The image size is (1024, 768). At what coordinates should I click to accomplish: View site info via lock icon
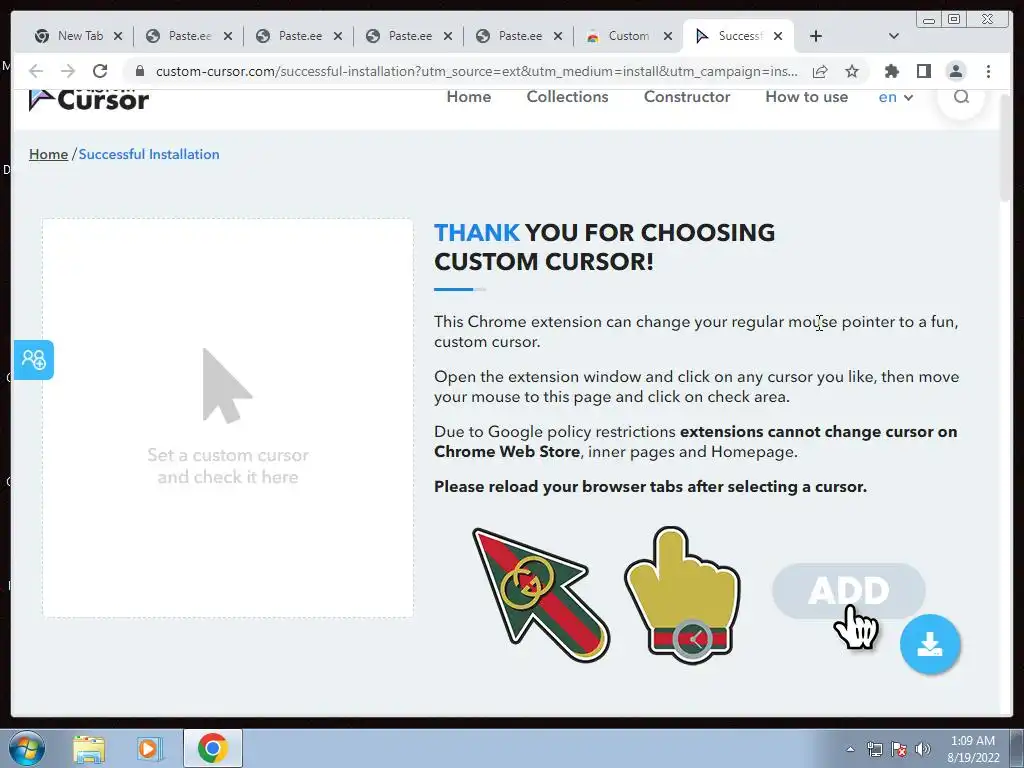(x=139, y=71)
